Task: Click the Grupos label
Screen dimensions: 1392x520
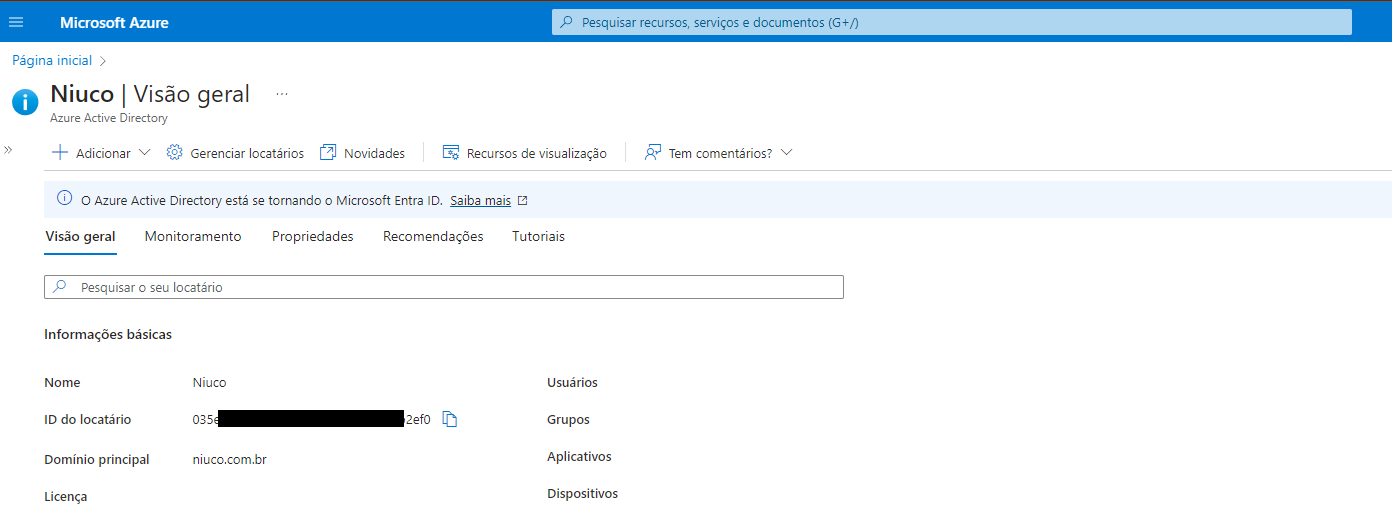Action: click(568, 420)
